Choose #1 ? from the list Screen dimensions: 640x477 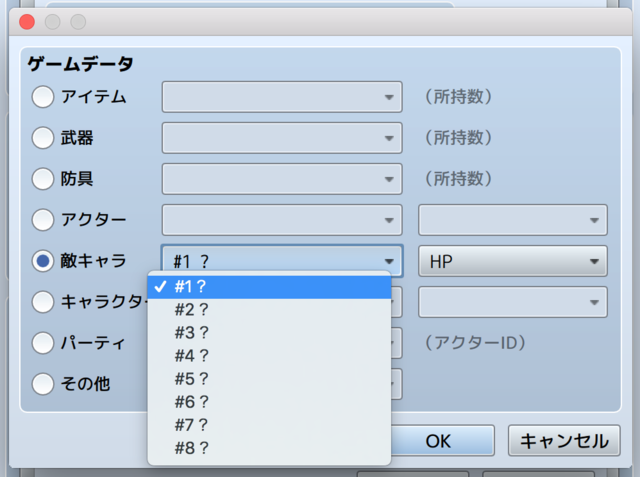pyautogui.click(x=269, y=287)
